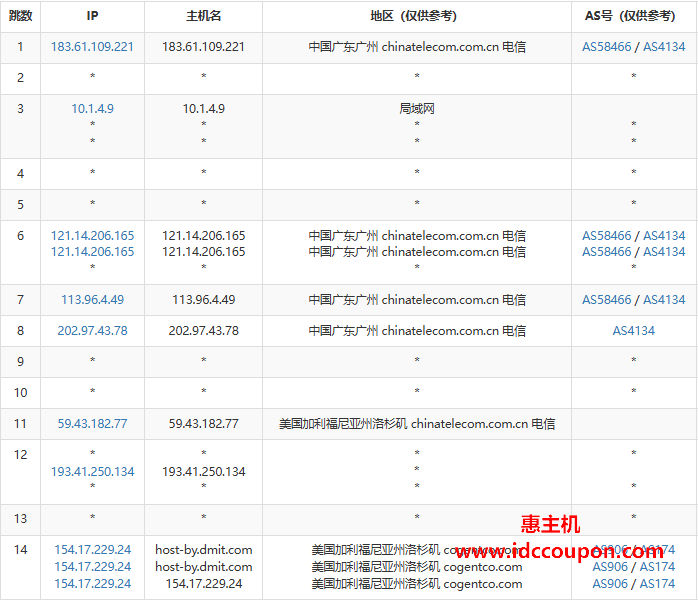
Task: Click the AS174 link in hop 14's last line
Action: pos(657,583)
